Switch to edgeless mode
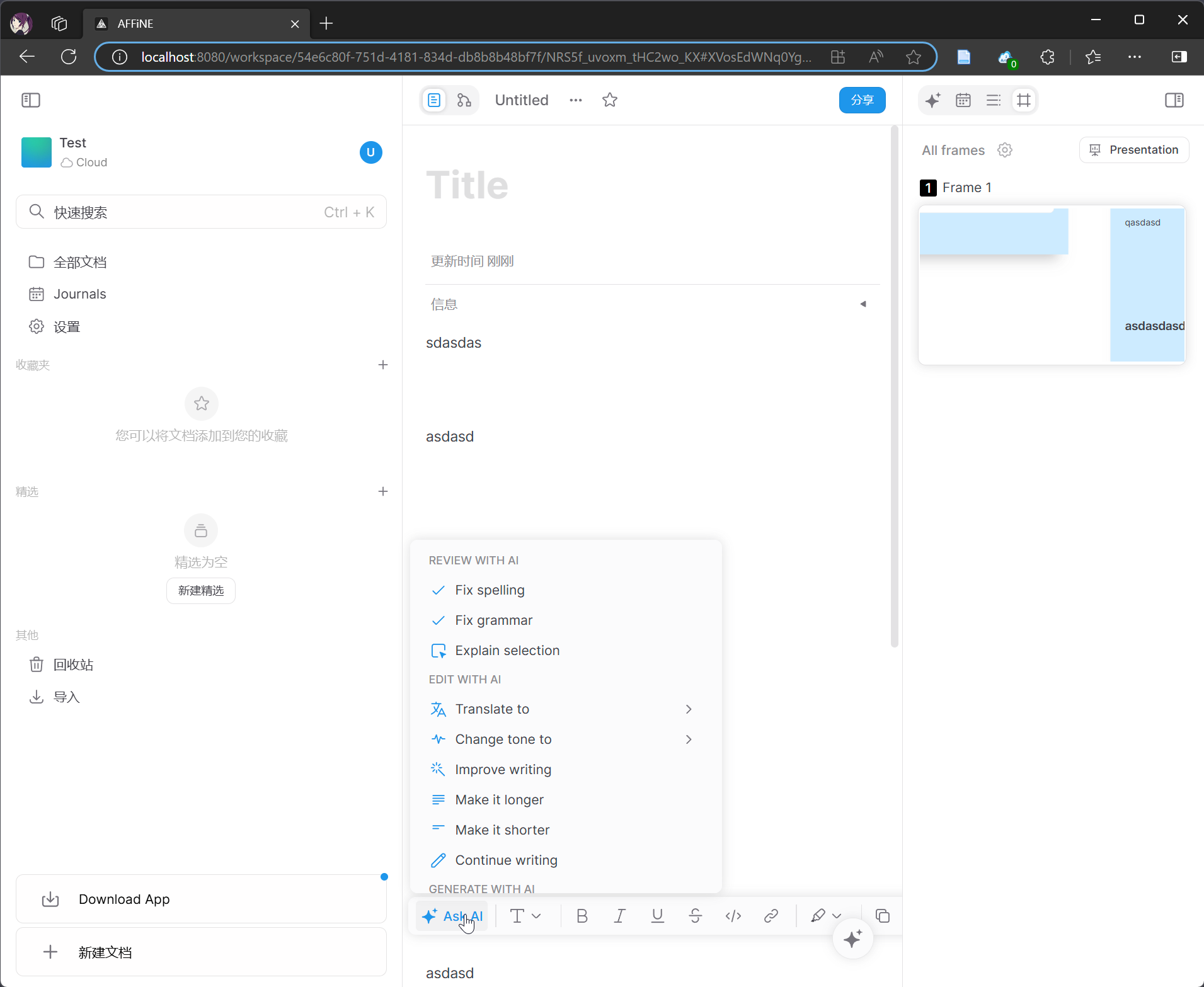 [x=464, y=100]
